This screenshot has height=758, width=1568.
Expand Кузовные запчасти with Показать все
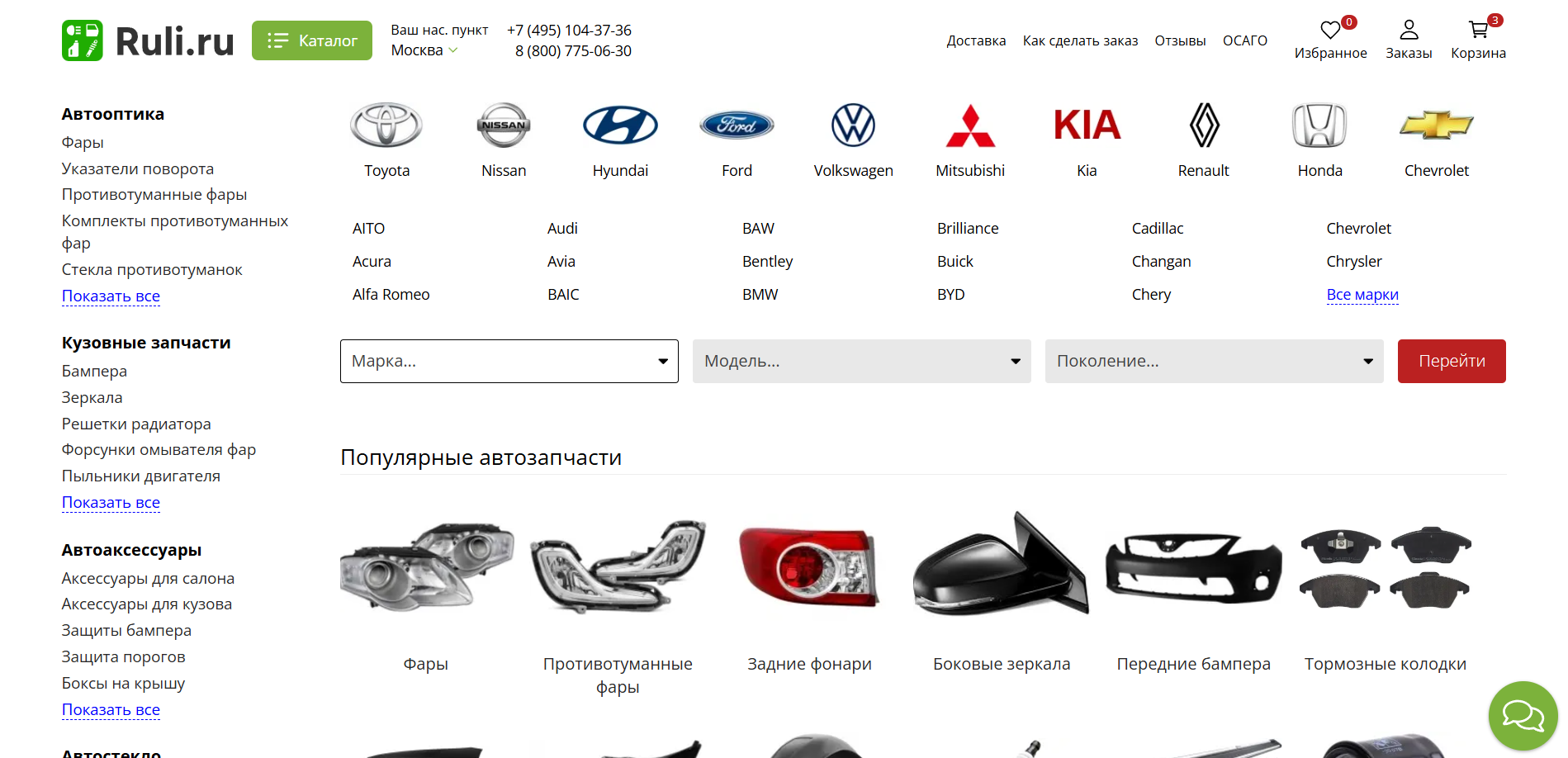coord(111,502)
